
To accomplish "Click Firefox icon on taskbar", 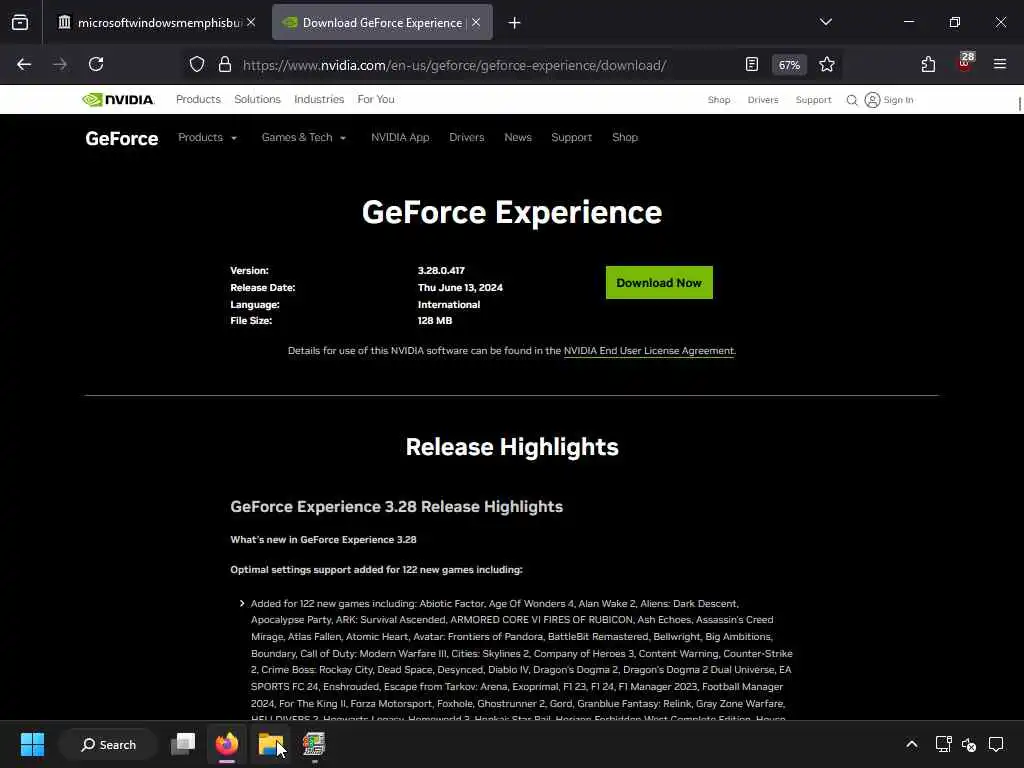I will click(227, 744).
